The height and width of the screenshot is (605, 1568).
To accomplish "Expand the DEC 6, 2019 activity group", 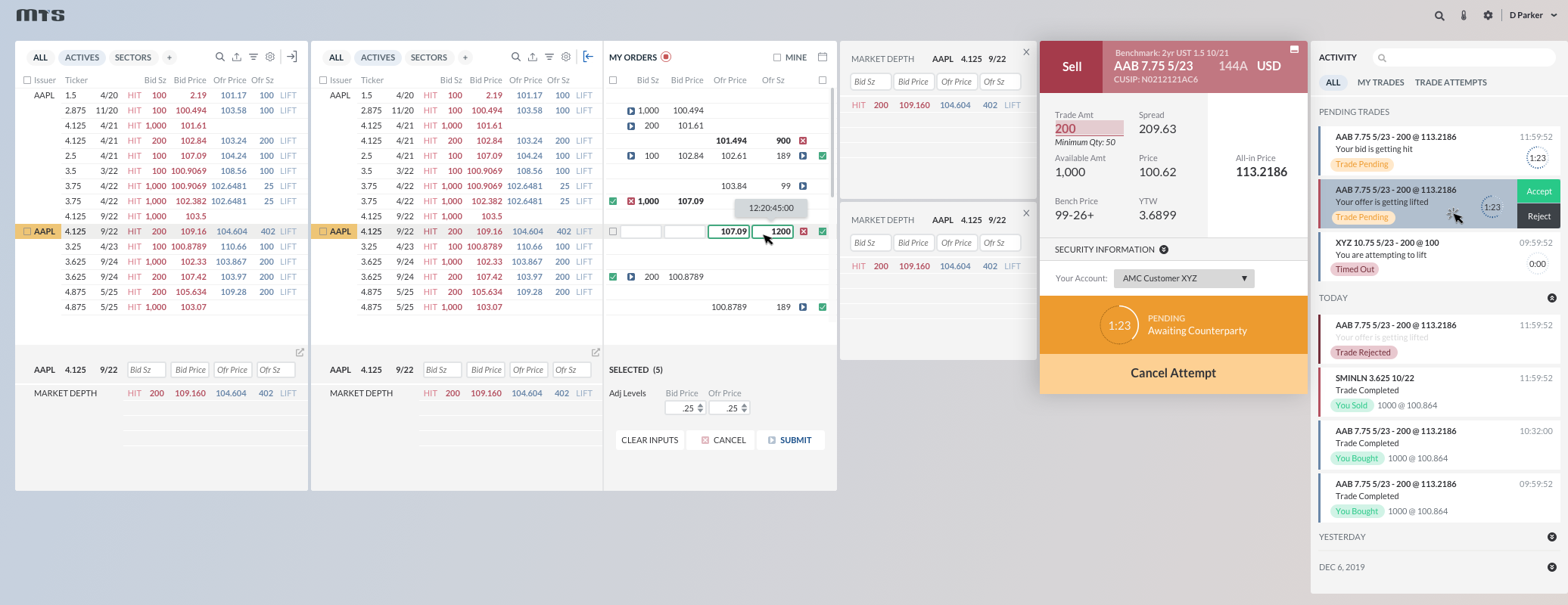I will pos(1552,567).
